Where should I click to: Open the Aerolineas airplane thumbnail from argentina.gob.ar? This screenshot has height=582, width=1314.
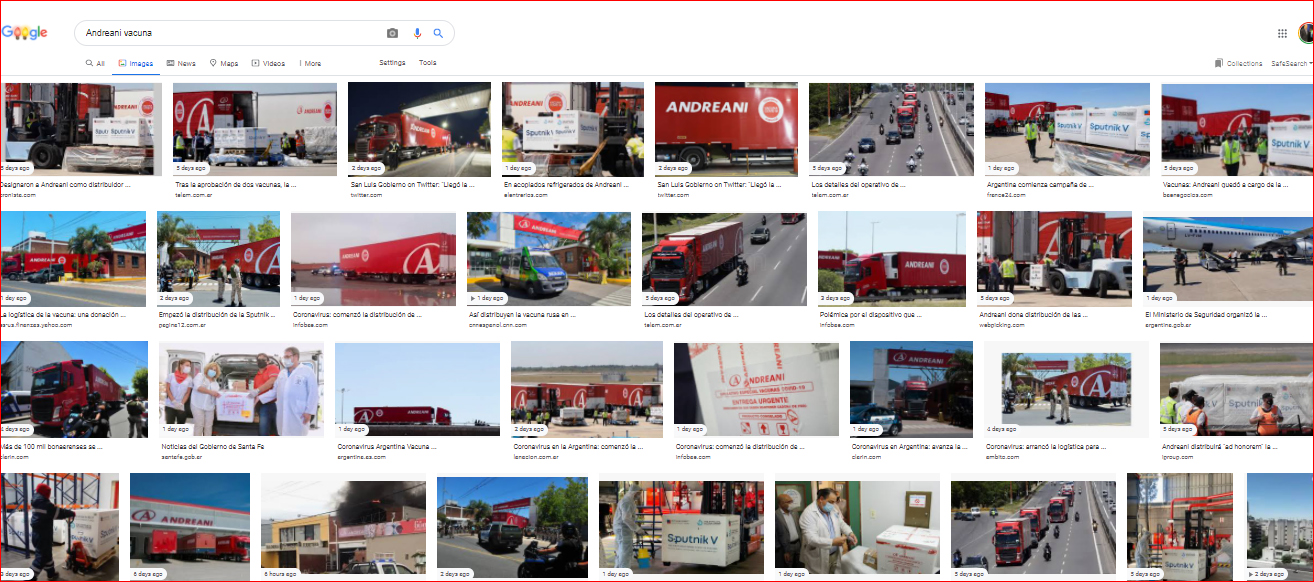point(1228,258)
